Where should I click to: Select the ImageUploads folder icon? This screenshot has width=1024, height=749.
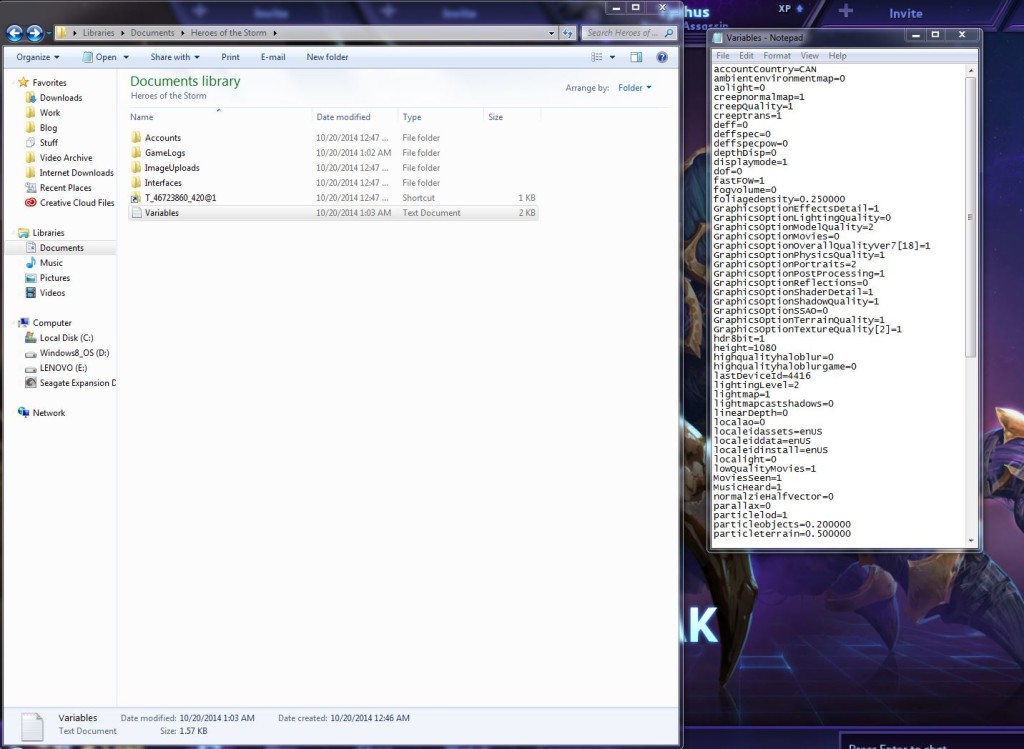(136, 168)
